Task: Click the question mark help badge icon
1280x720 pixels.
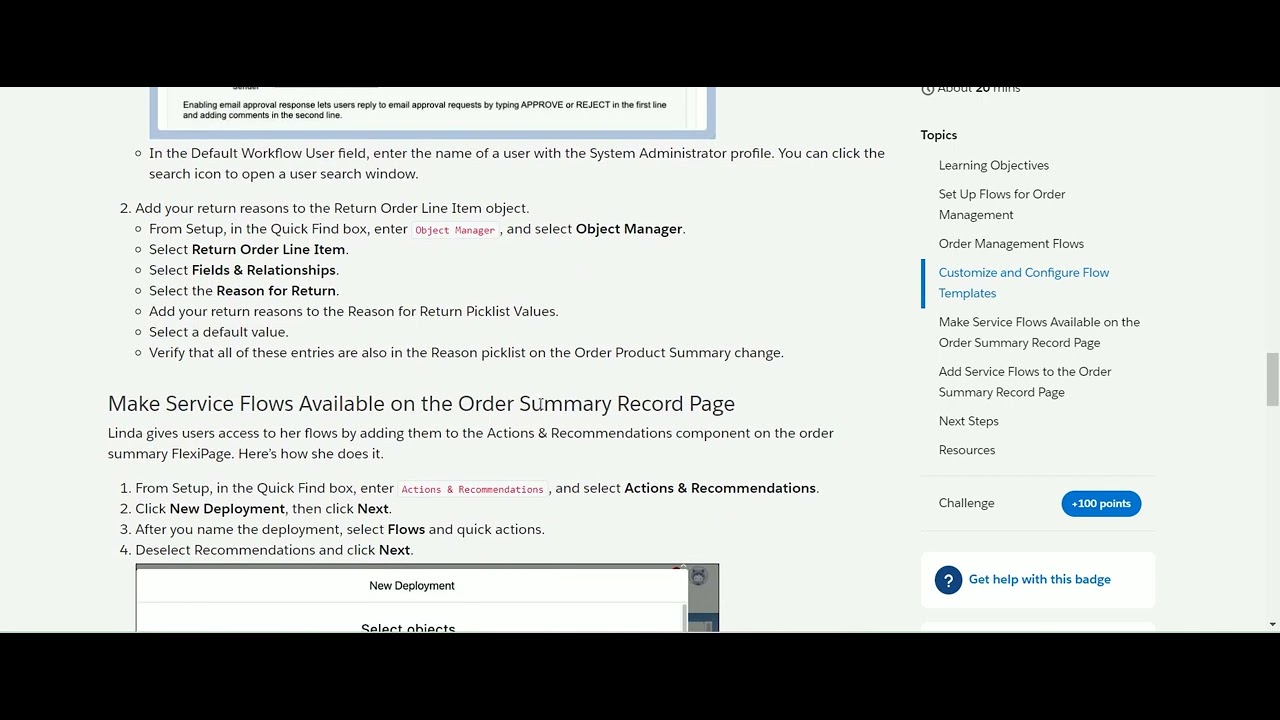Action: (x=948, y=580)
